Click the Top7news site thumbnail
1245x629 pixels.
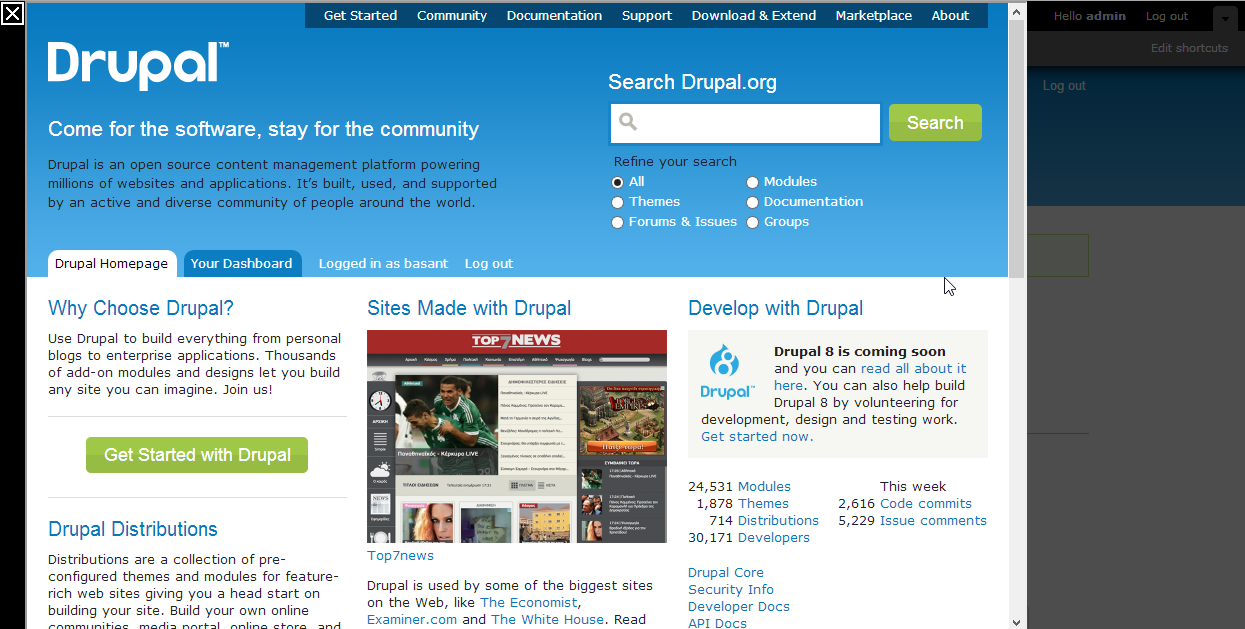(516, 437)
